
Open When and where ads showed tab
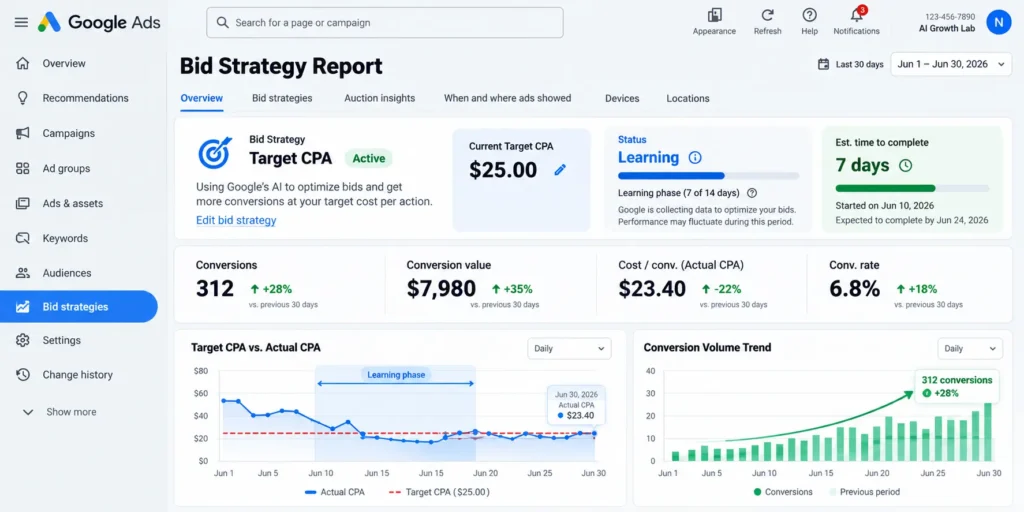click(x=507, y=98)
